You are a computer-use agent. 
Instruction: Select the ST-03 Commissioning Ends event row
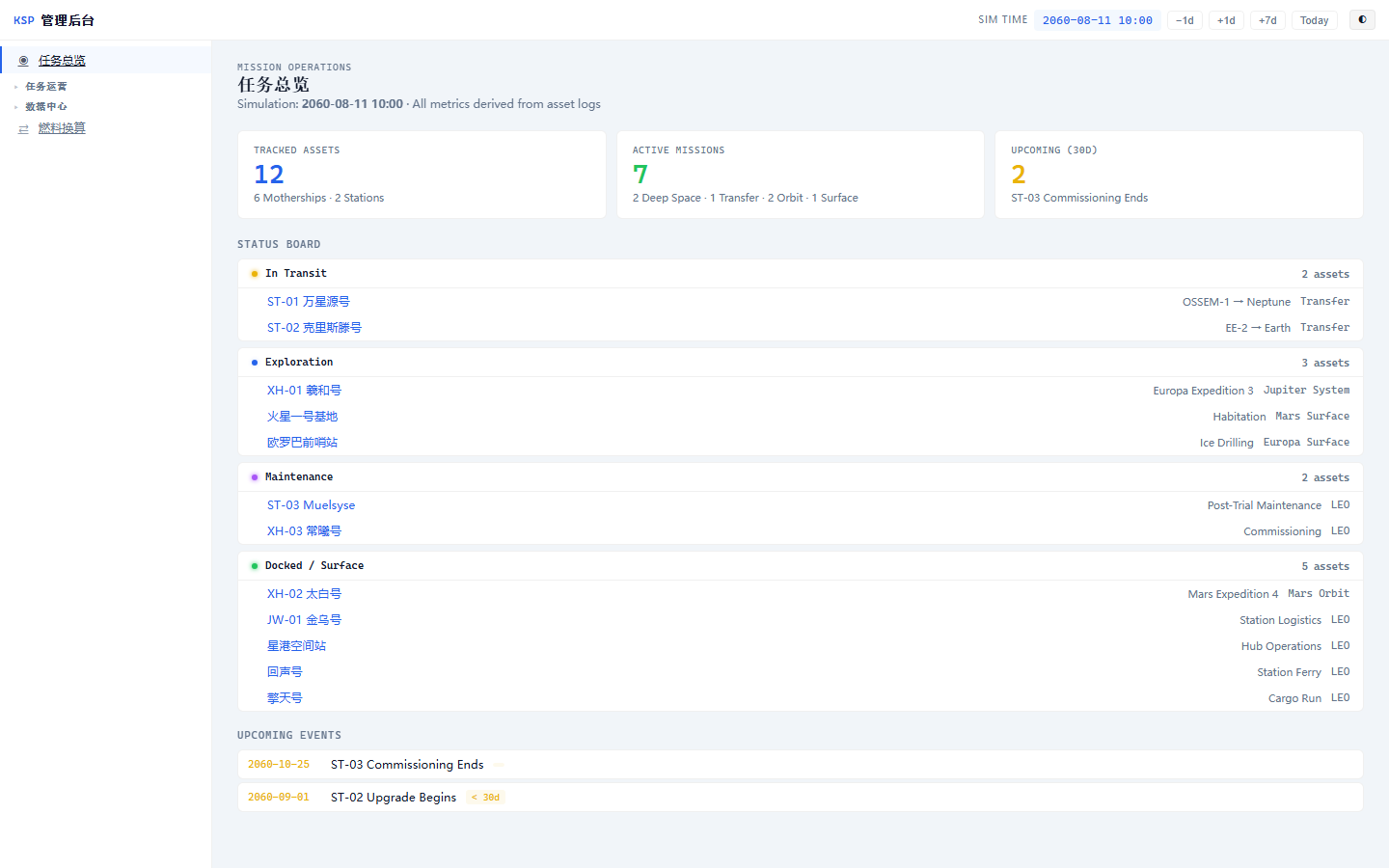tap(801, 765)
